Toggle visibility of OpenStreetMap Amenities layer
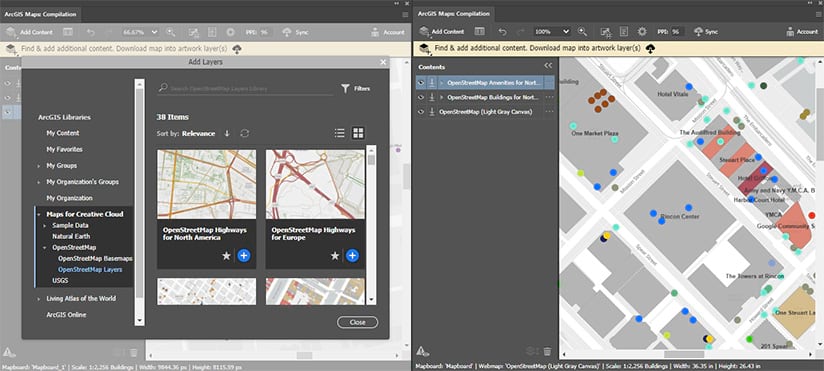Viewport: 824px width, 371px height. pos(420,83)
